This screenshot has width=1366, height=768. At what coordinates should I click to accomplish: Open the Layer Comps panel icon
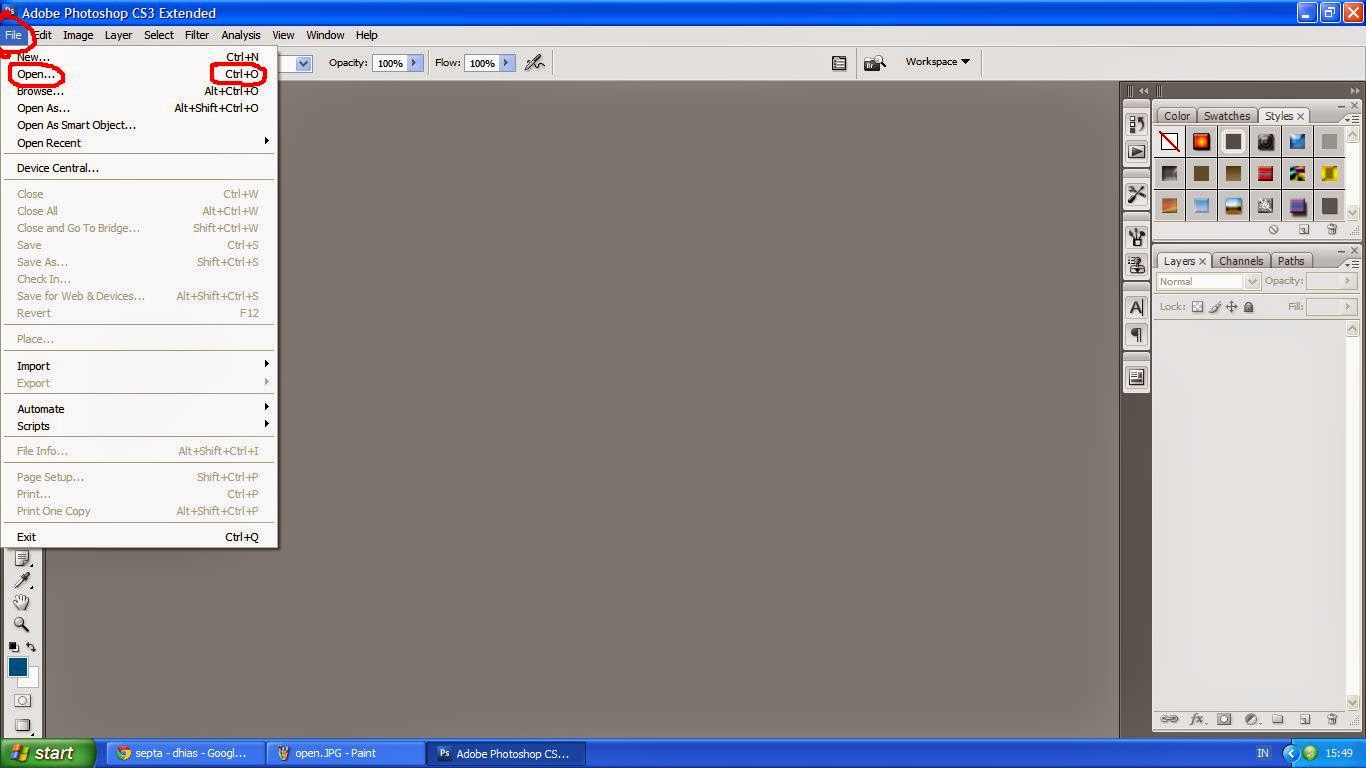point(1137,377)
